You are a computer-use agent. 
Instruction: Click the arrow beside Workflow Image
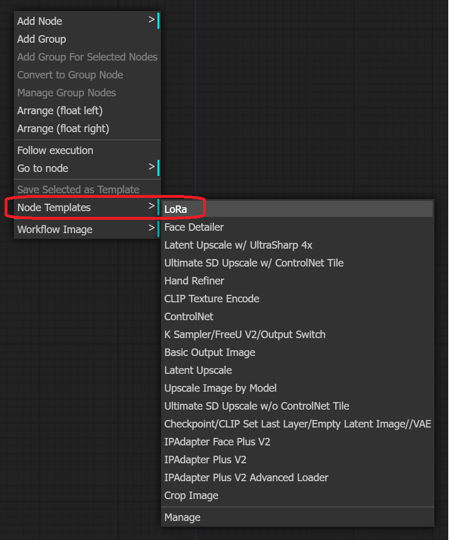click(x=151, y=228)
